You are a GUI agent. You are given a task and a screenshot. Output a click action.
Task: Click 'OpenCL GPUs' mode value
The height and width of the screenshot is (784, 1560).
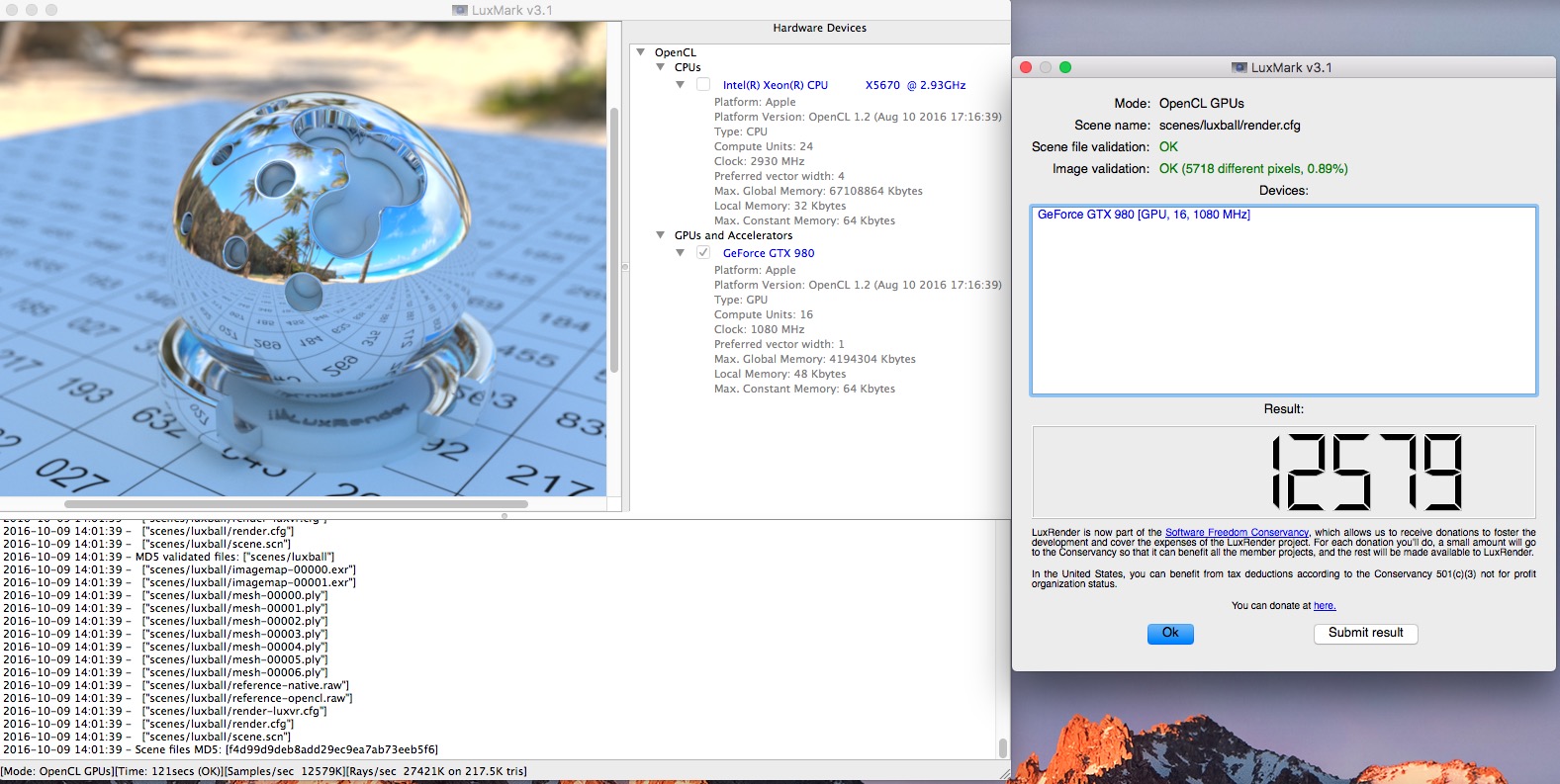(1202, 104)
